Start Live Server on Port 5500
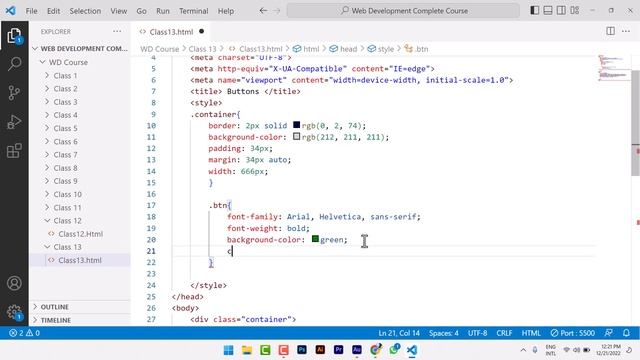Screen dimensions: 640x360 [x=572, y=333]
